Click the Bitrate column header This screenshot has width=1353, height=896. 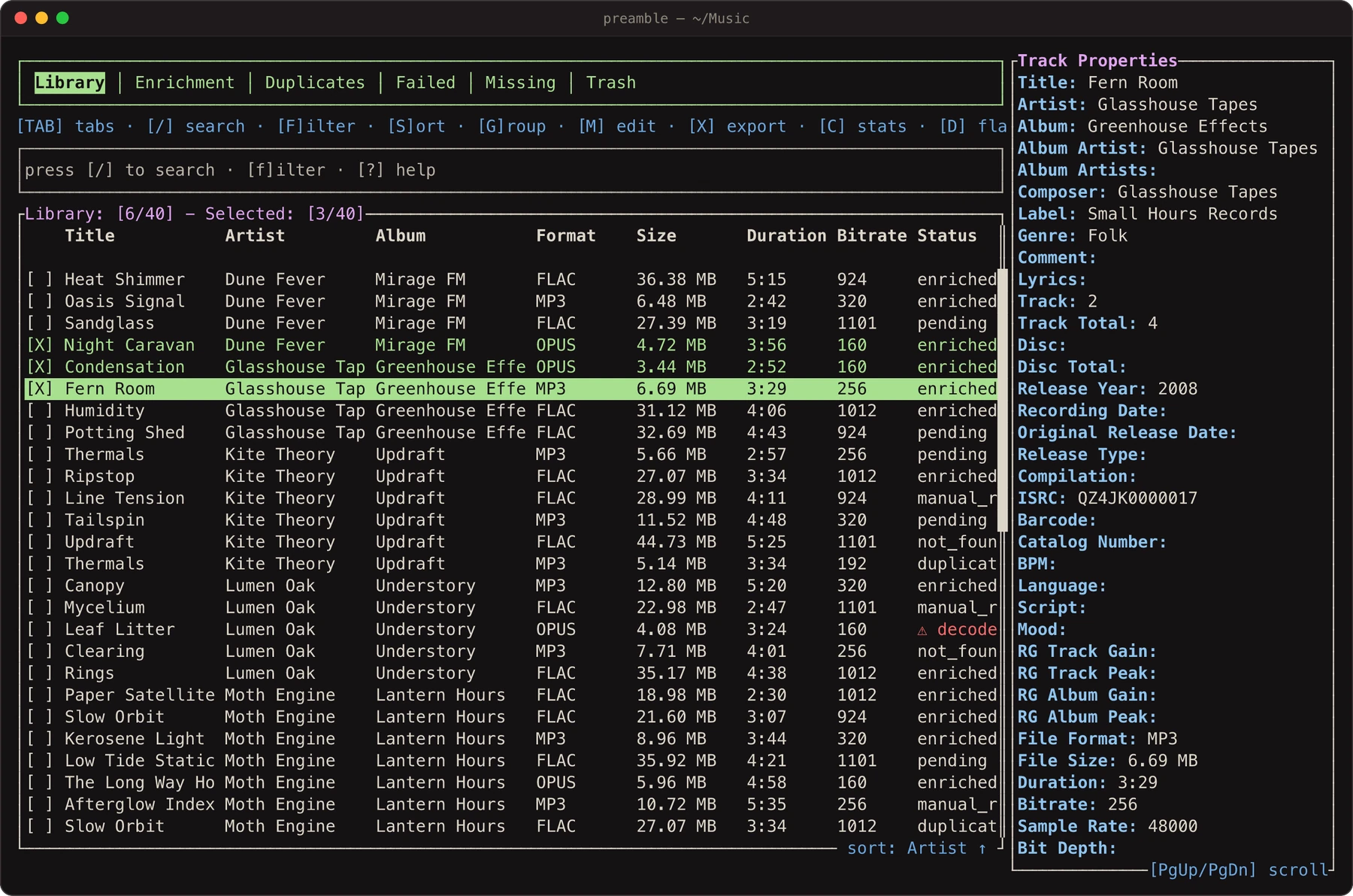[x=872, y=236]
